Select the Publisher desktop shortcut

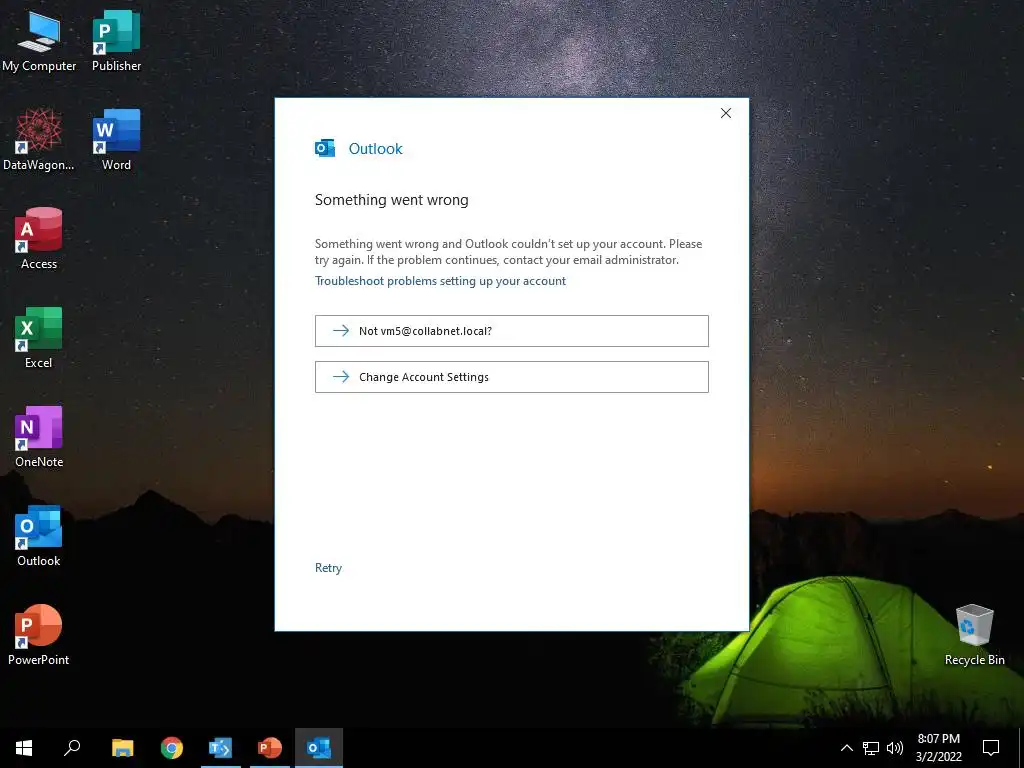116,40
